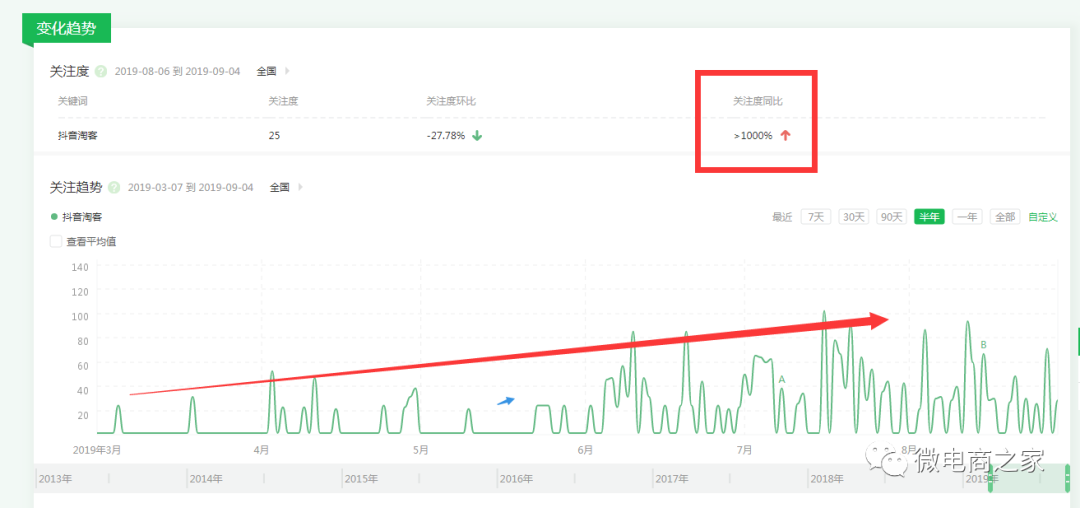Viewport: 1080px width, 508px height.
Task: Select the 半年 time range
Action: click(x=929, y=217)
